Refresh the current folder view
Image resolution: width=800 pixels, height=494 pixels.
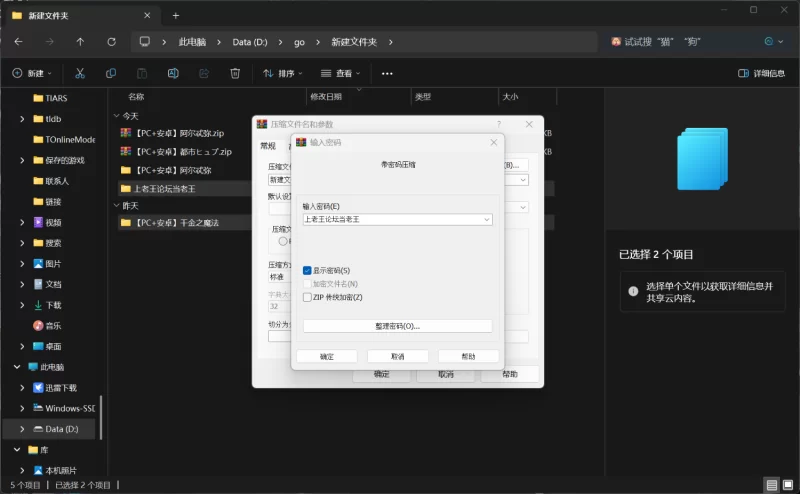pyautogui.click(x=111, y=42)
